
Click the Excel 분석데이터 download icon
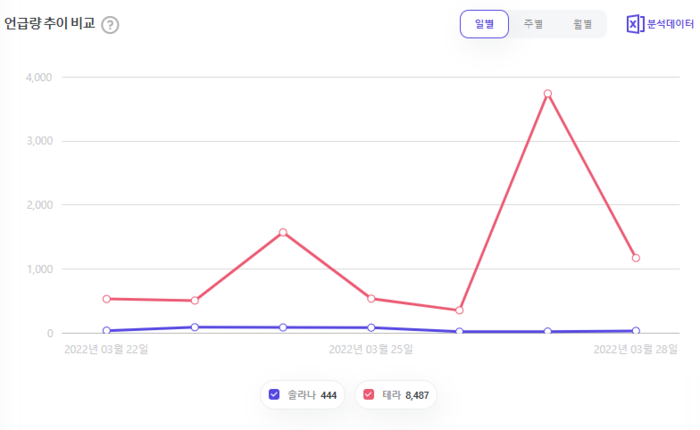635,24
